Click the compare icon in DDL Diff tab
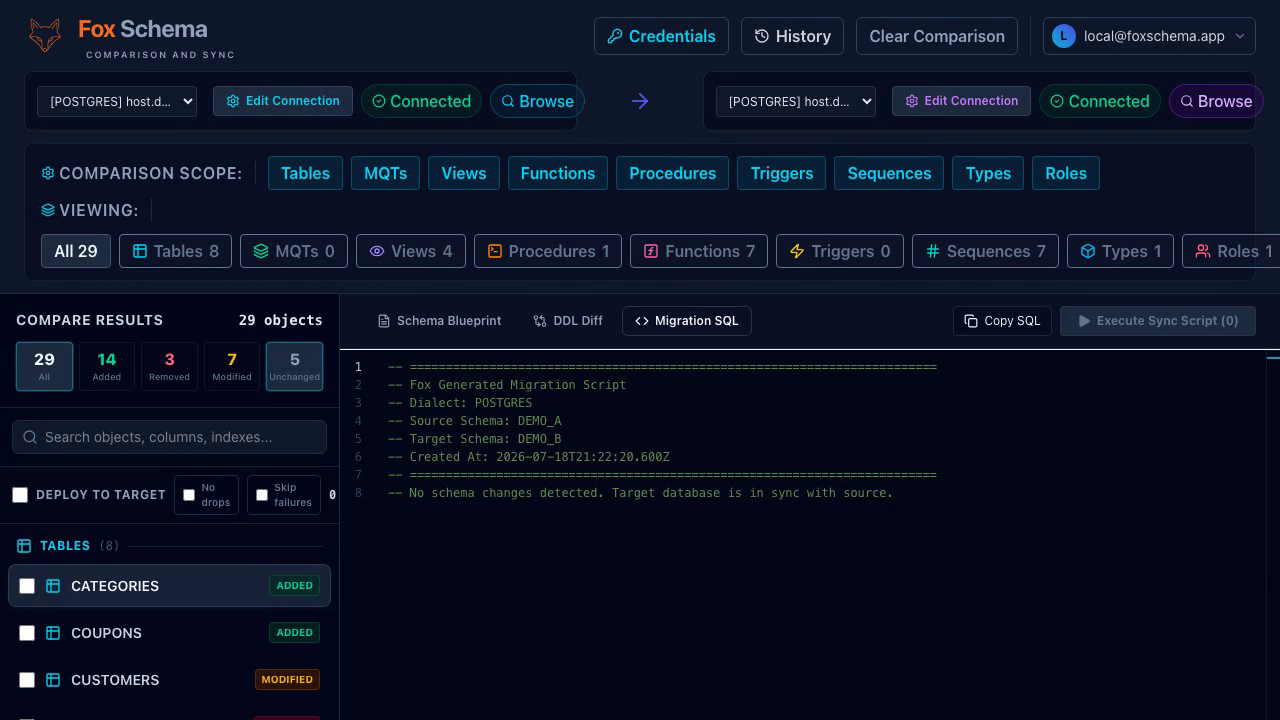Image resolution: width=1280 pixels, height=720 pixels. pos(540,321)
